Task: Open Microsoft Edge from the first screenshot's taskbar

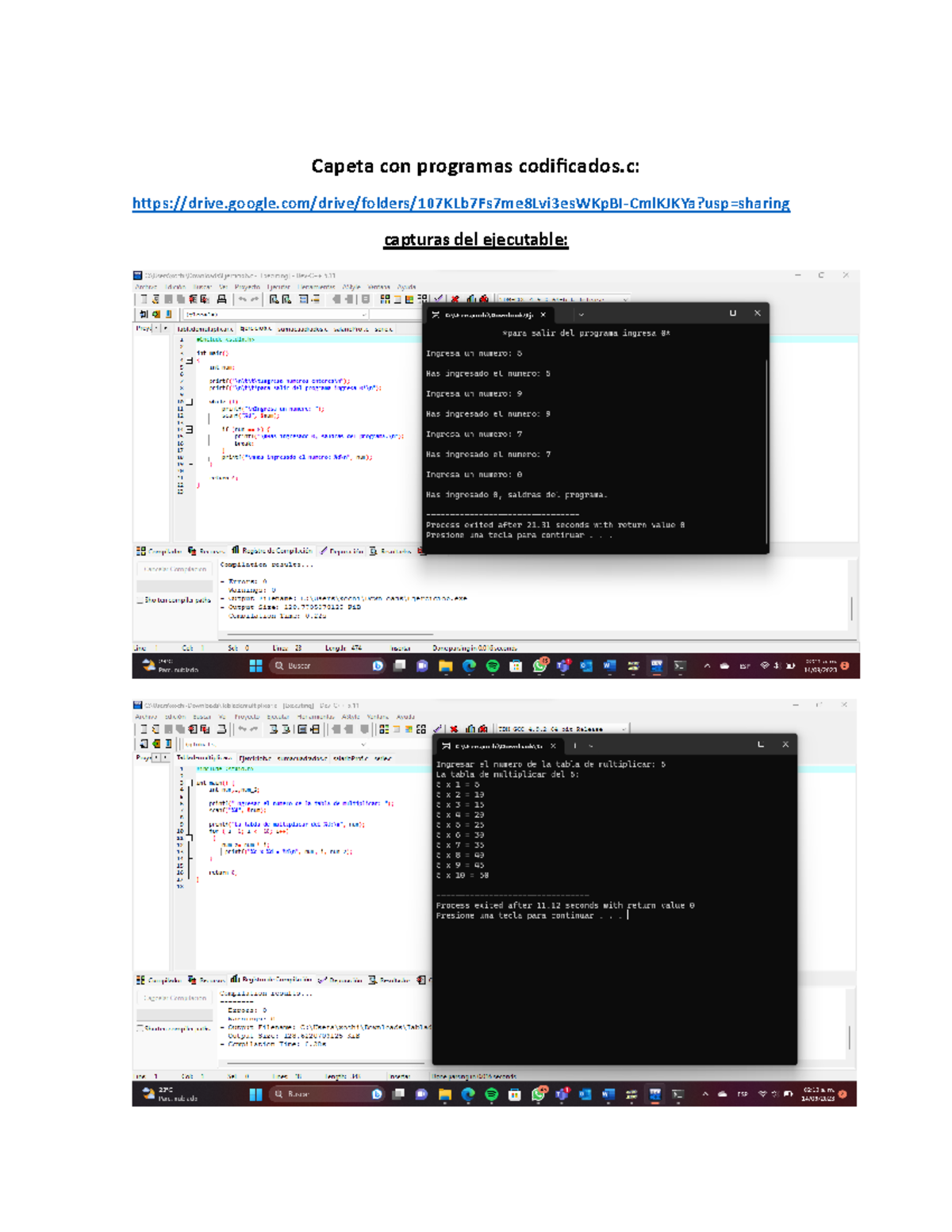Action: (x=469, y=666)
